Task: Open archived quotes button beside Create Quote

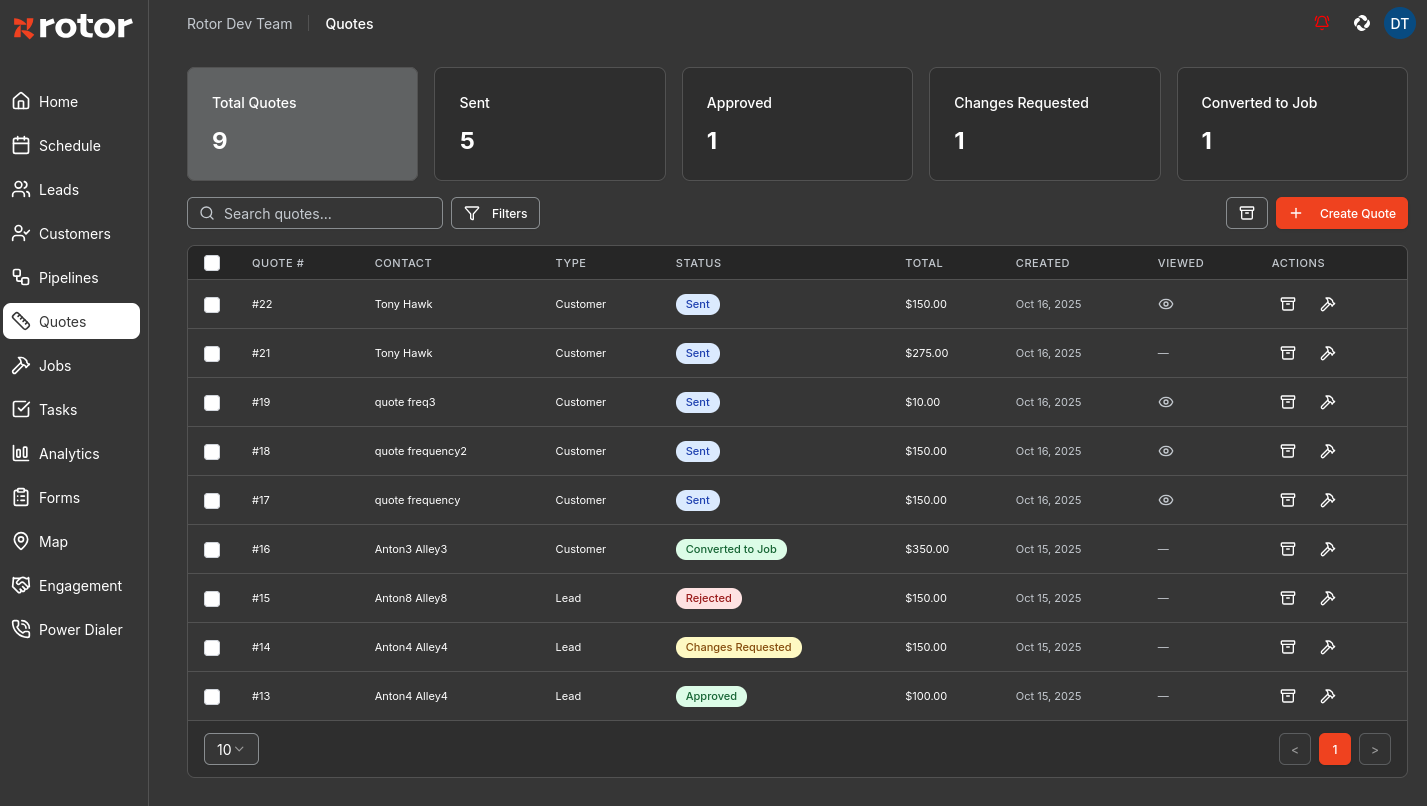Action: coord(1247,213)
